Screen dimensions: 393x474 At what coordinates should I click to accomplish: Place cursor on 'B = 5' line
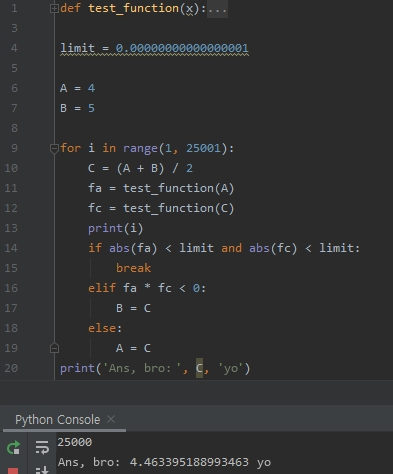tap(77, 108)
